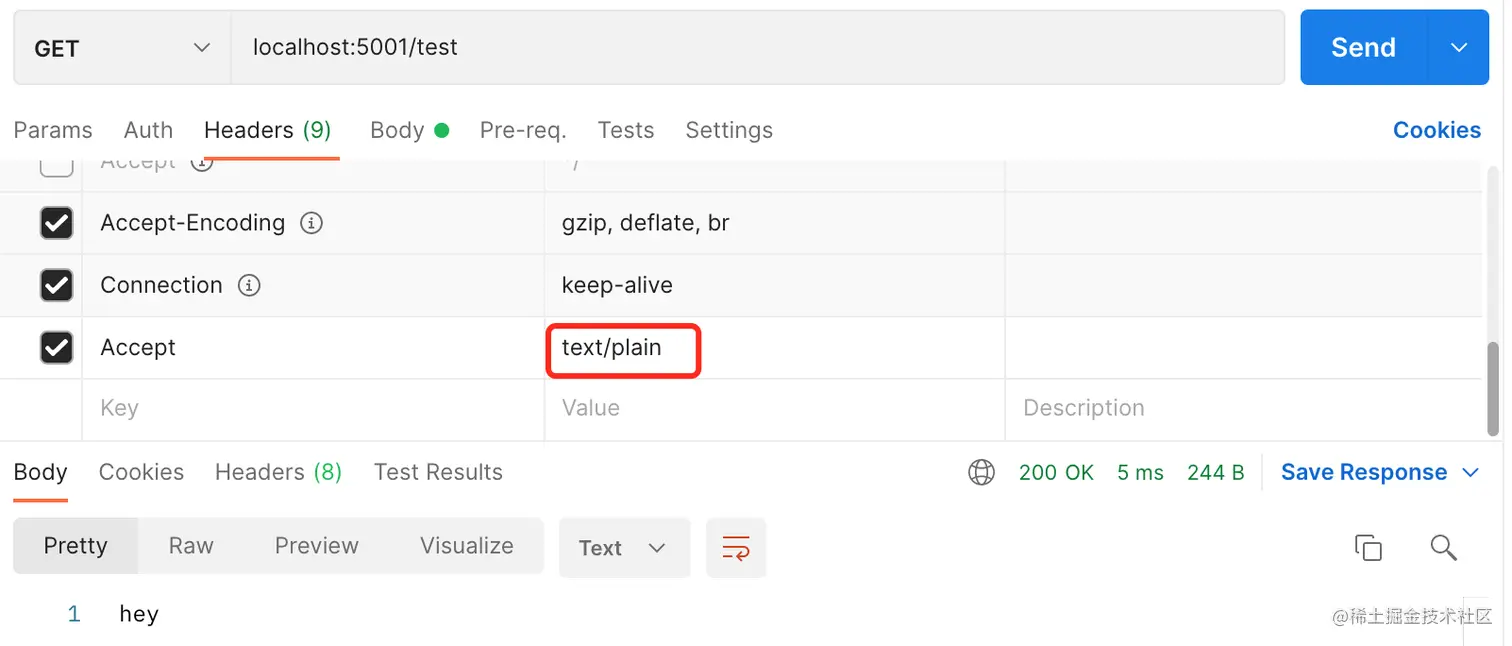This screenshot has height=646, width=1512.
Task: Click the globe network icon
Action: click(981, 472)
